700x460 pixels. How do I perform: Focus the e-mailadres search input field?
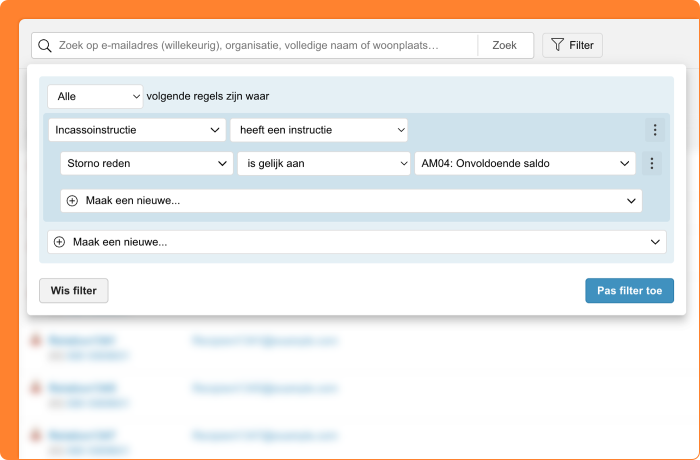(266, 46)
